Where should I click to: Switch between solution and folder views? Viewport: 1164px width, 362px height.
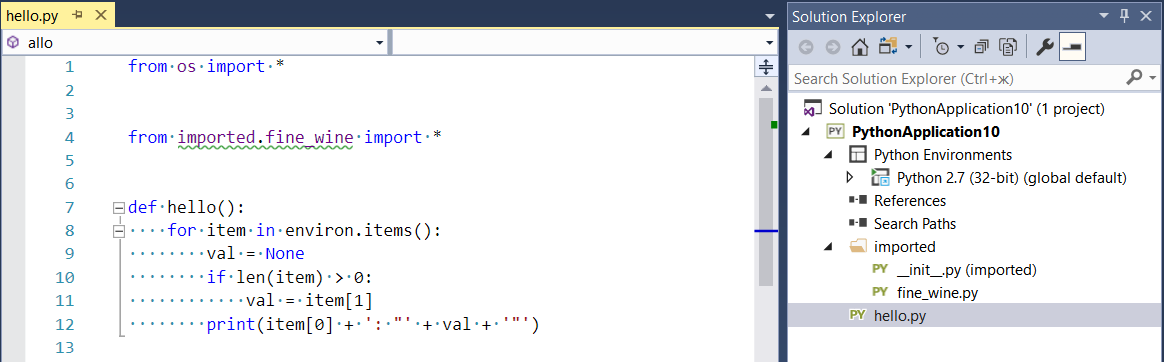coord(888,47)
